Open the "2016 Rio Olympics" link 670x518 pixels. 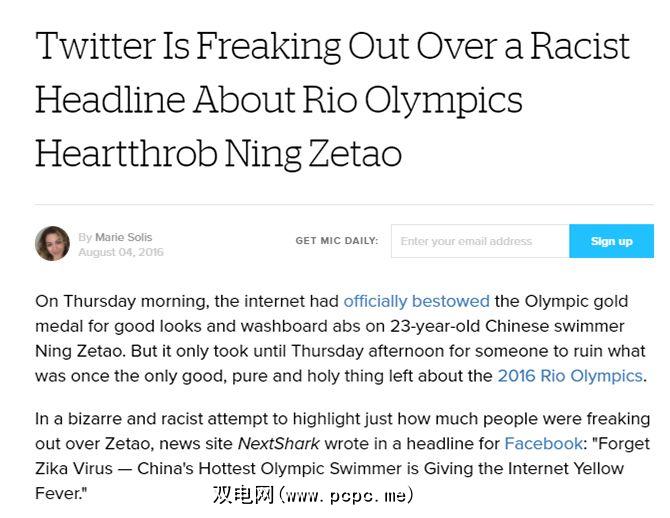point(569,376)
